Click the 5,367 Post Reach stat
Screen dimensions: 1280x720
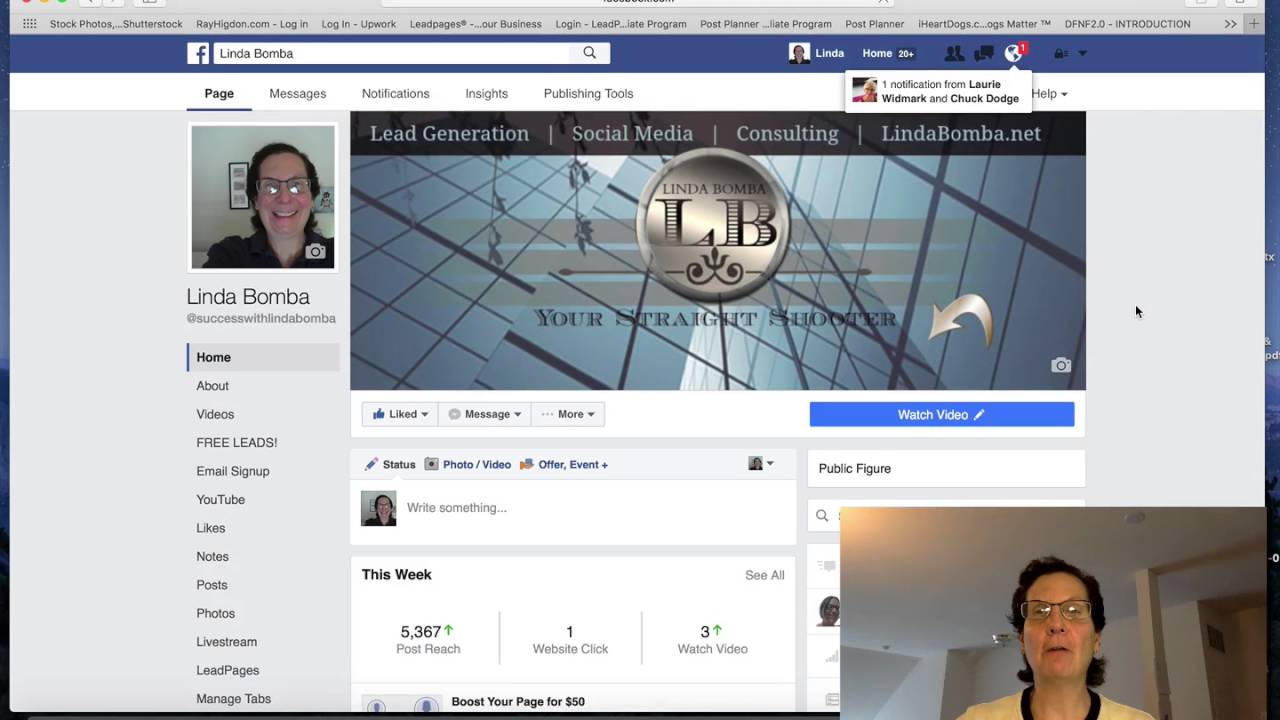pos(428,639)
